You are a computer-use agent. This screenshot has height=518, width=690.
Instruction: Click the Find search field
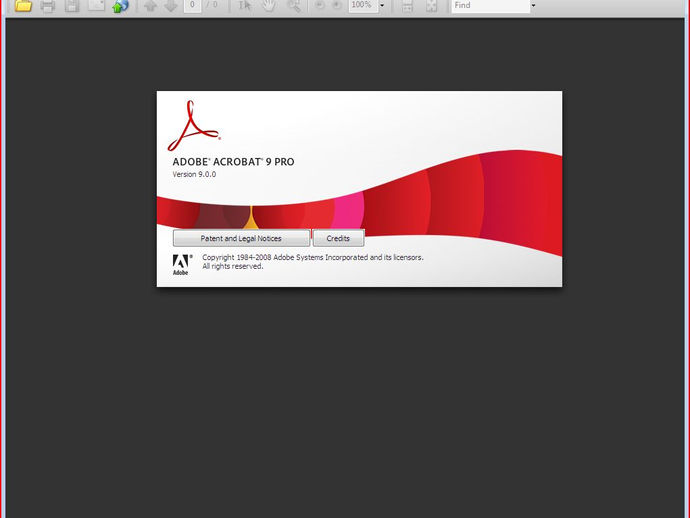pos(491,5)
